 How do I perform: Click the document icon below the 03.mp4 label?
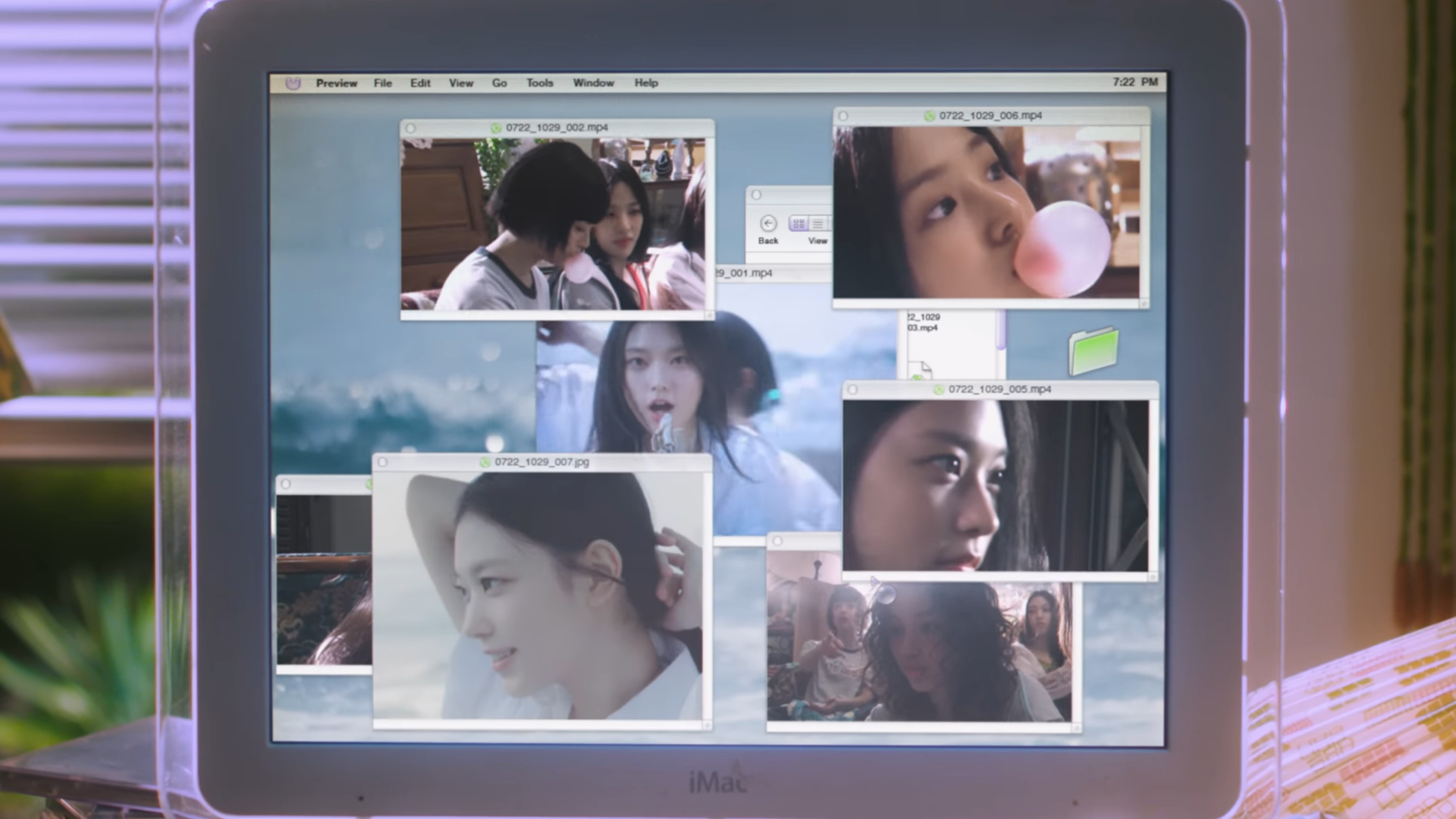coord(921,370)
